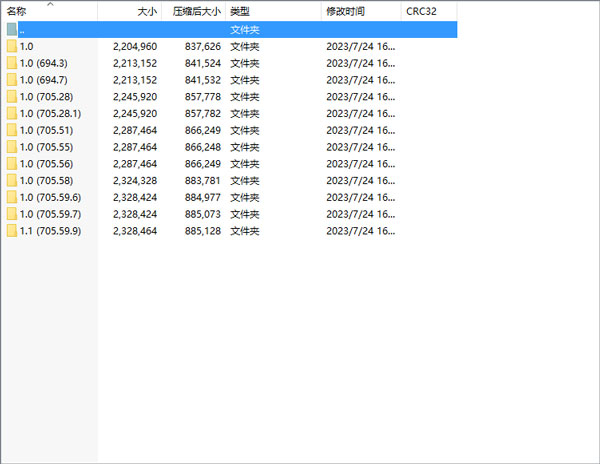600x464 pixels.
Task: Click the size value 2,324,328 for 1.0 (705.58)
Action: point(128,180)
